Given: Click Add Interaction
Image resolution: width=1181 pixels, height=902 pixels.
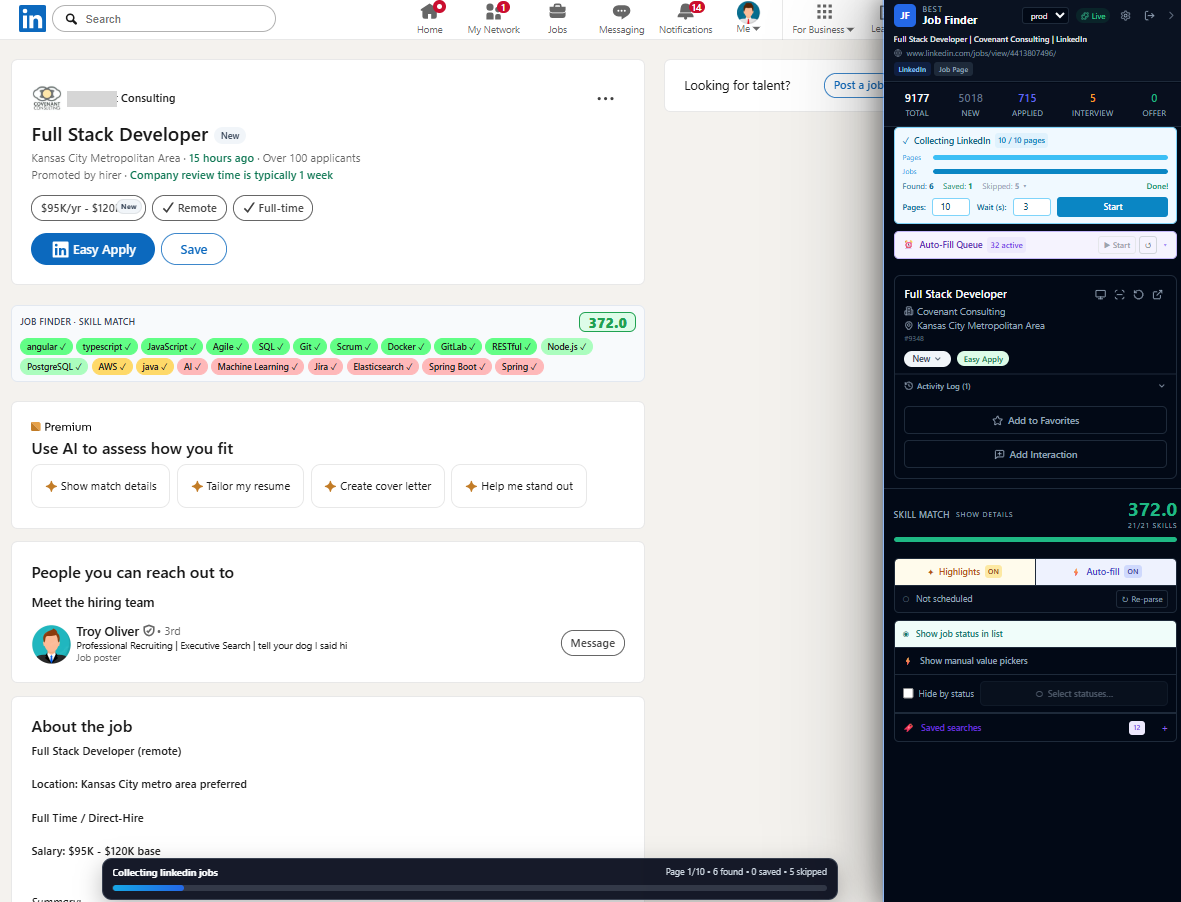Looking at the screenshot, I should point(1035,455).
